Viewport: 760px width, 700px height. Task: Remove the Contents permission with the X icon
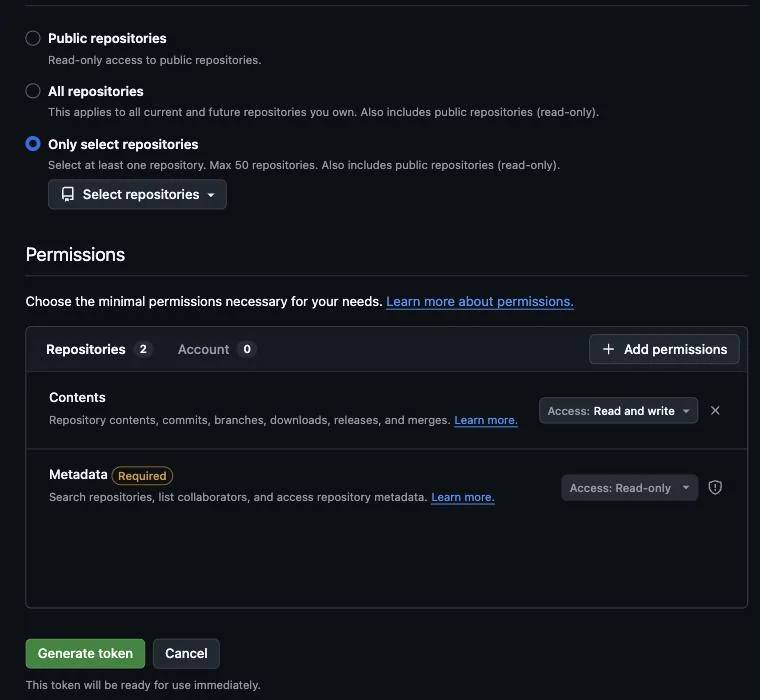(715, 411)
